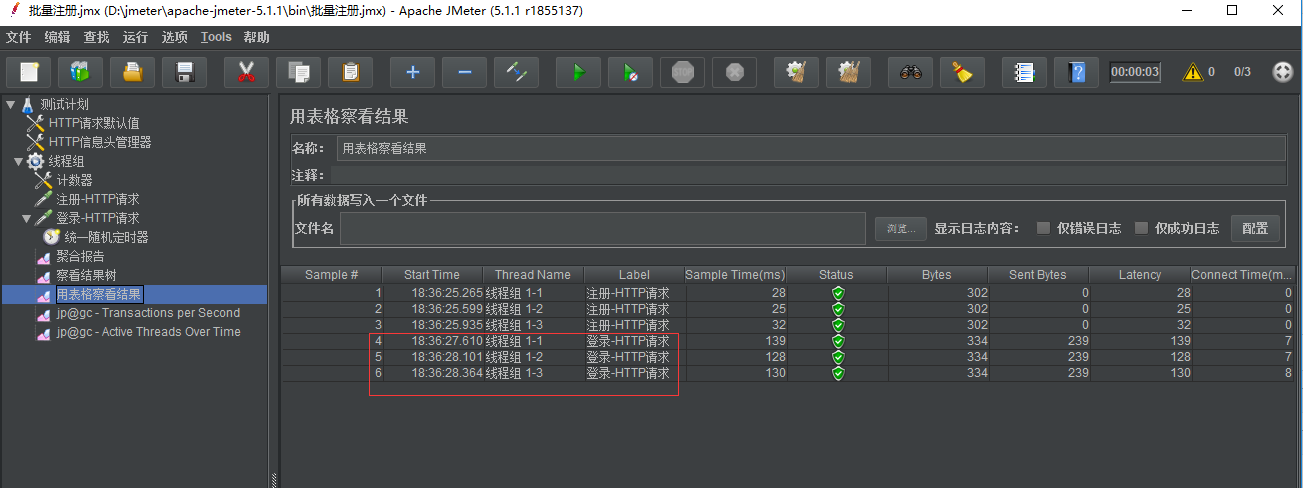Sort by Sample # column header
This screenshot has height=488, width=1303.
pyautogui.click(x=331, y=275)
